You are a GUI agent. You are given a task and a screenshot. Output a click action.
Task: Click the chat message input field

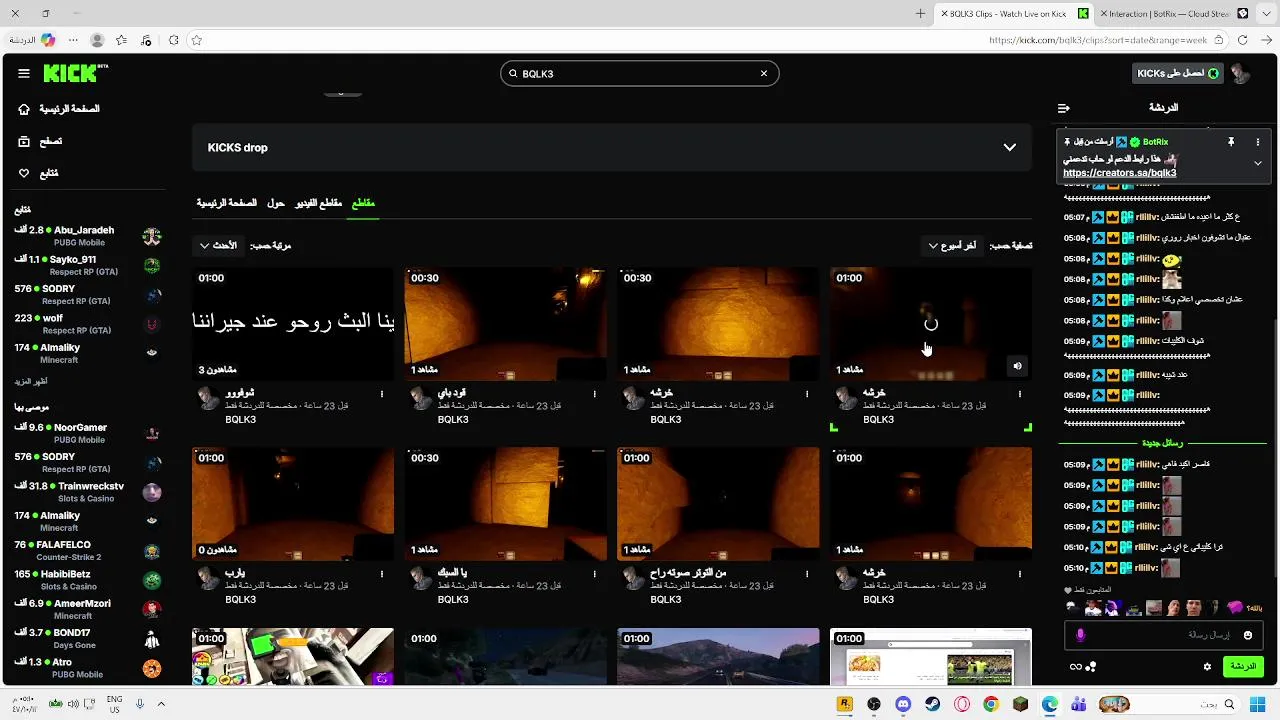click(1164, 635)
